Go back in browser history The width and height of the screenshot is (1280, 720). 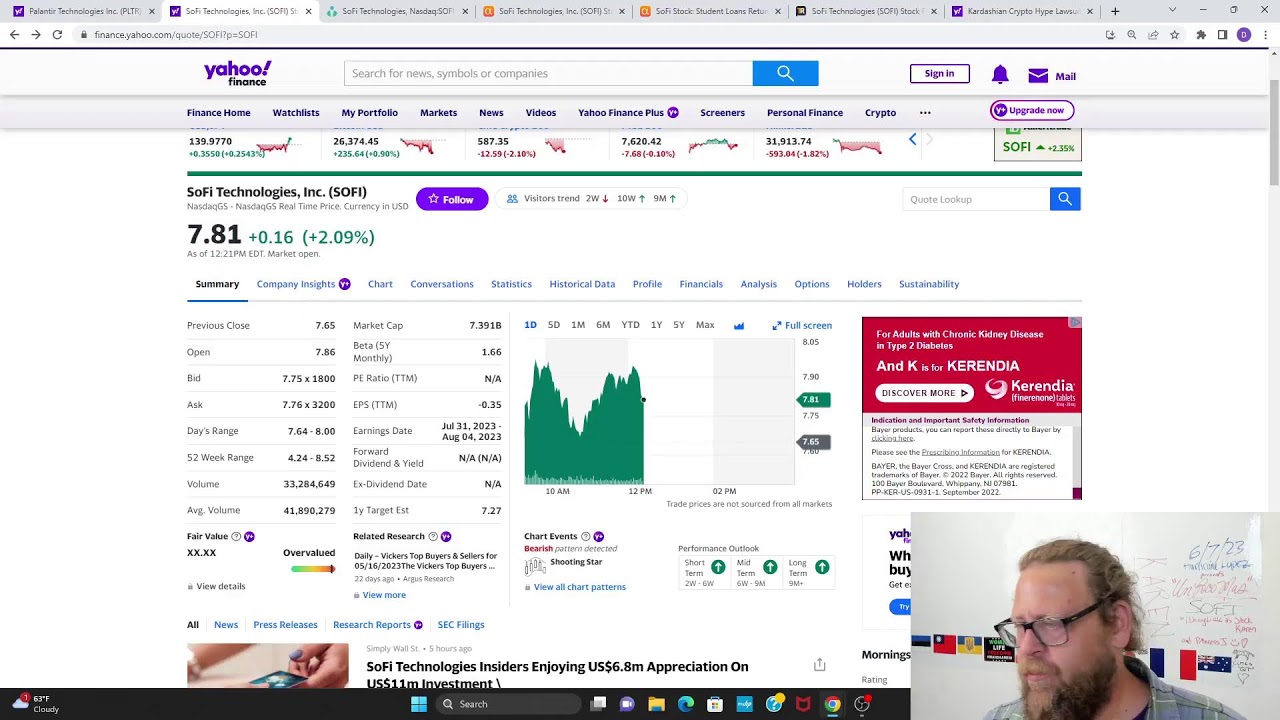14,34
